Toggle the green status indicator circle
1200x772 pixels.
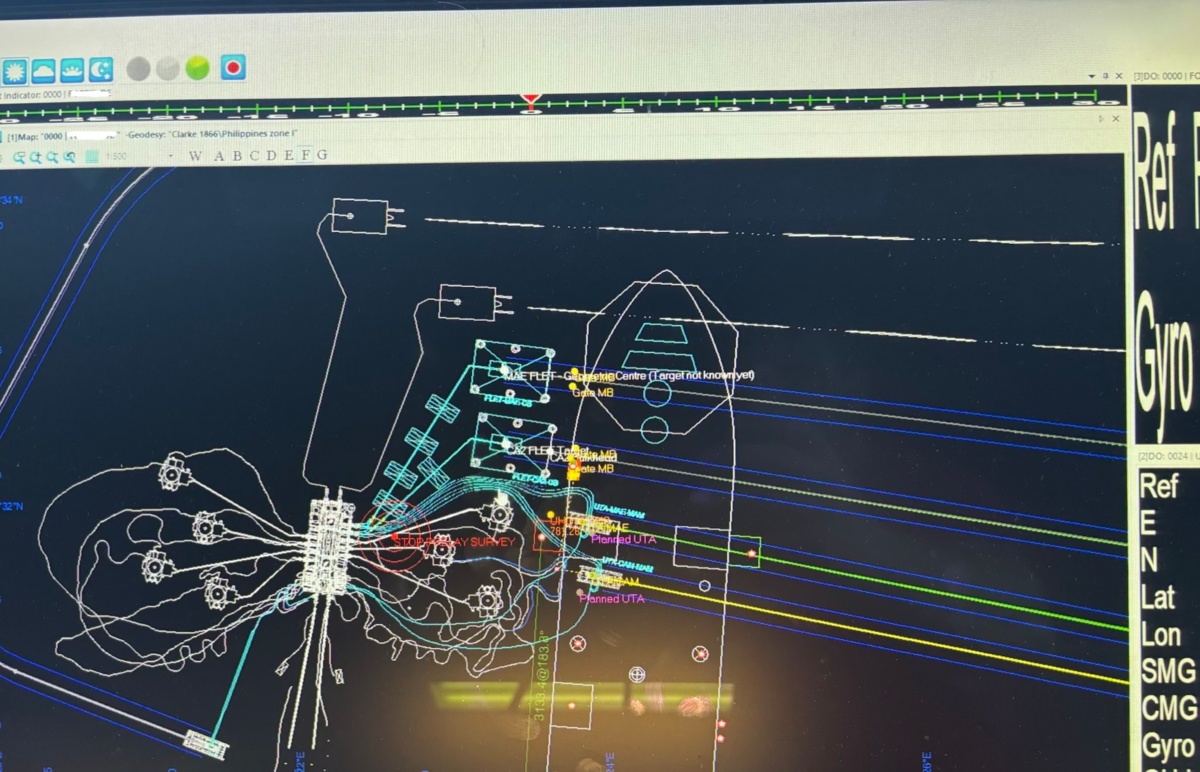pos(197,68)
